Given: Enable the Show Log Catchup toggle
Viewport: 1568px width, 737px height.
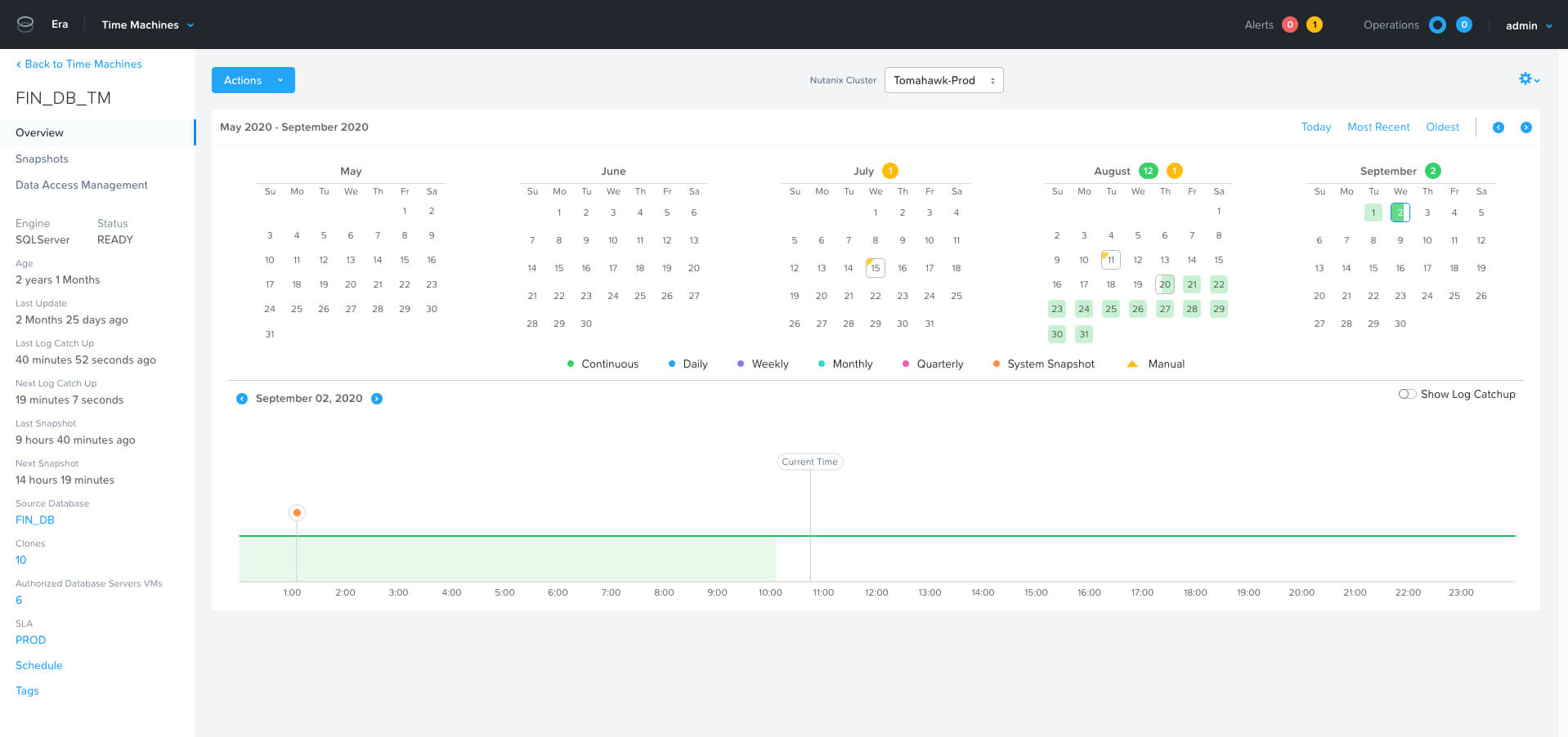Looking at the screenshot, I should [x=1407, y=394].
